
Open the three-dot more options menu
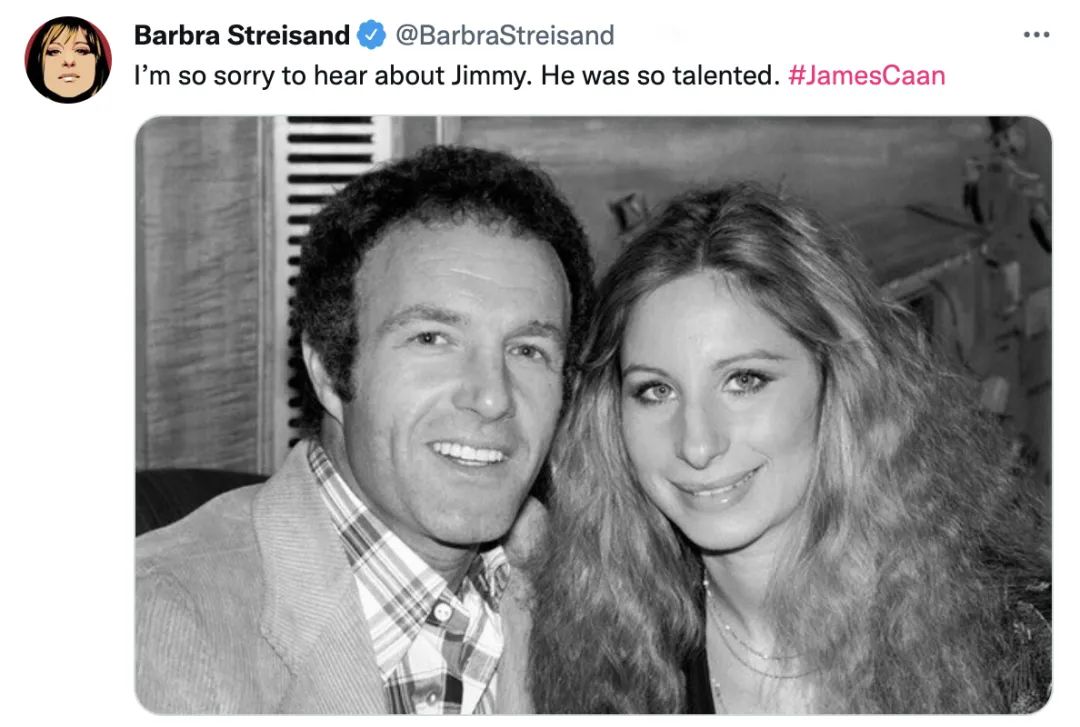(1036, 34)
